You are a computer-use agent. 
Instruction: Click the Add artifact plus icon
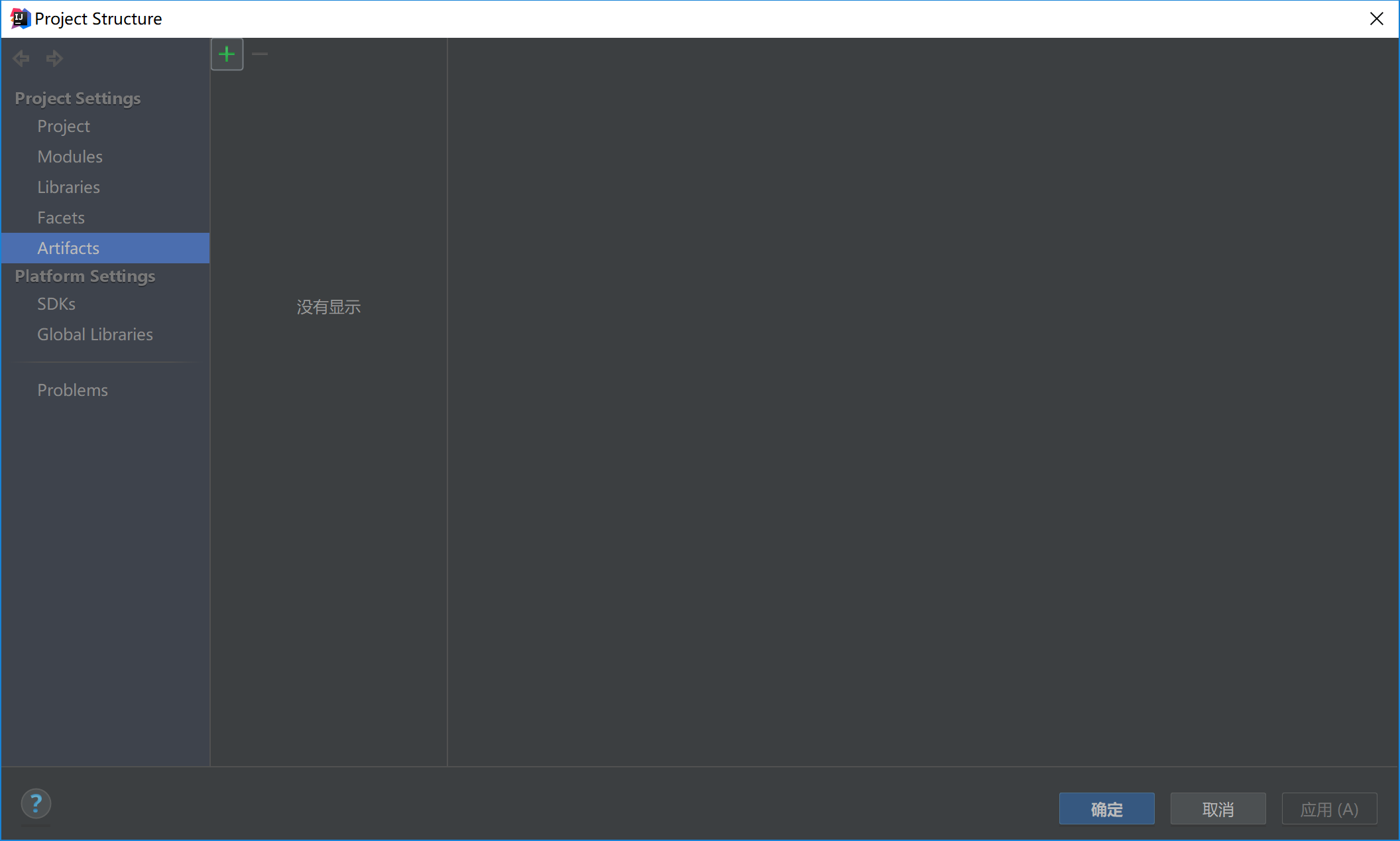pyautogui.click(x=226, y=54)
